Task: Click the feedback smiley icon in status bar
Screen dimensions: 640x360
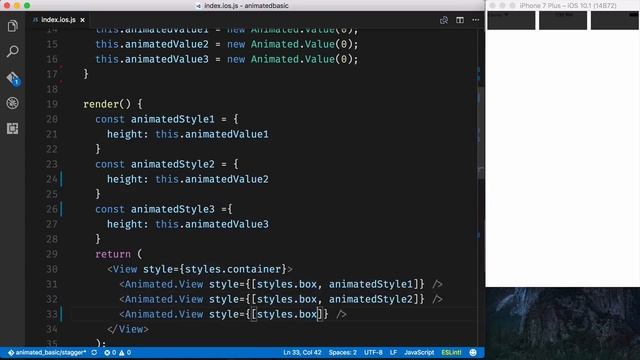Action: tap(473, 352)
